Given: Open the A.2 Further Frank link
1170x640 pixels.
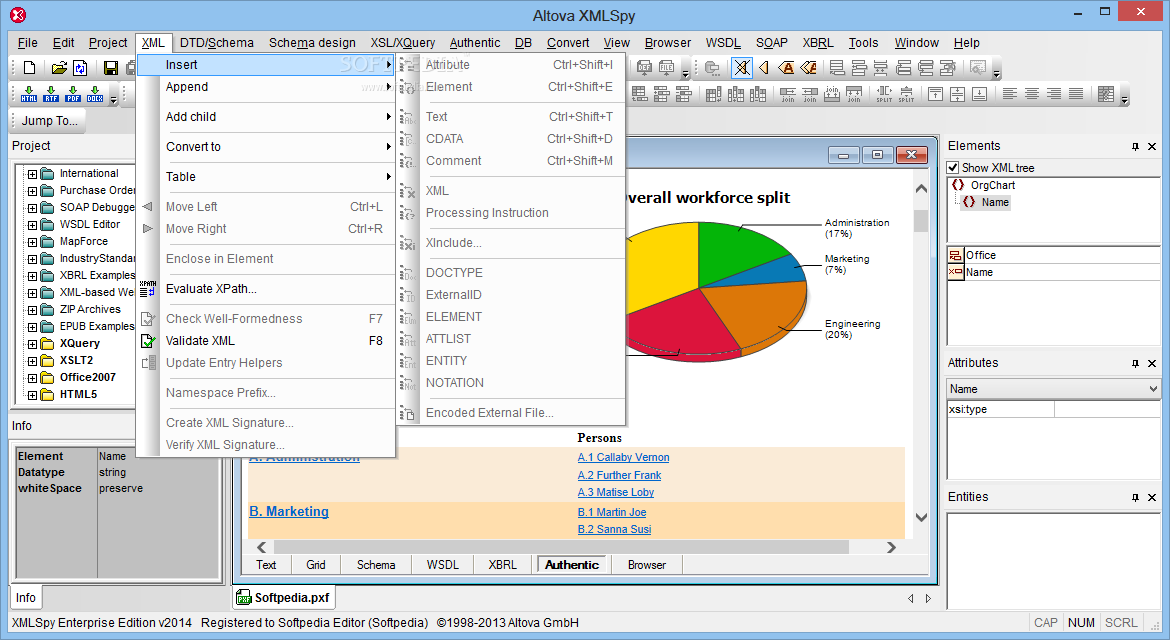Looking at the screenshot, I should click(619, 475).
